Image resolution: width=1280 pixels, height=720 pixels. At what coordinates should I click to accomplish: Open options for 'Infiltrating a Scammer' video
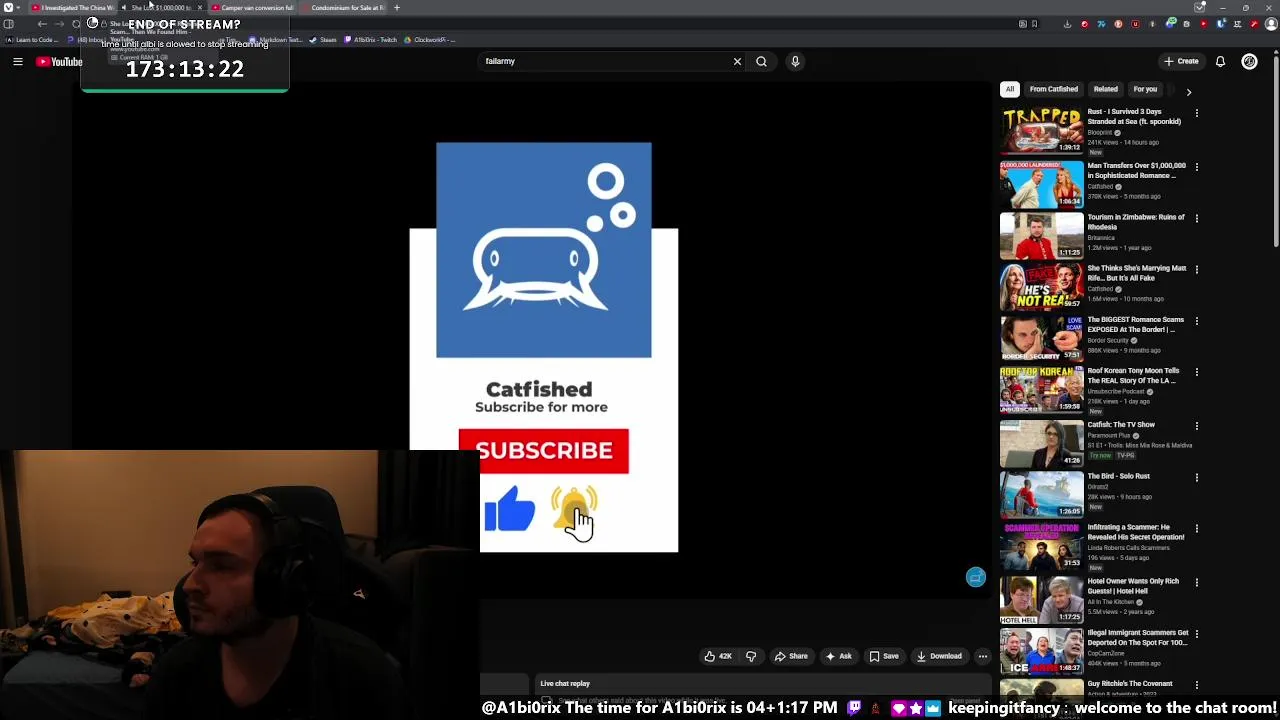1196,529
